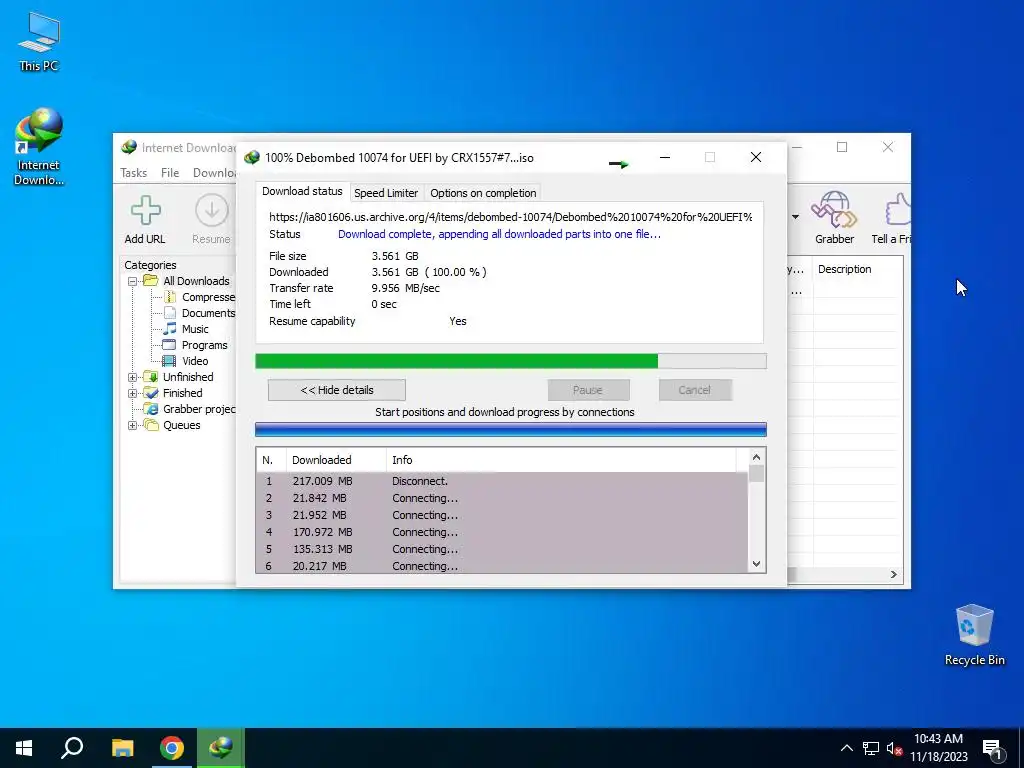This screenshot has width=1024, height=768.
Task: Switch to the Download status tab
Action: point(302,191)
